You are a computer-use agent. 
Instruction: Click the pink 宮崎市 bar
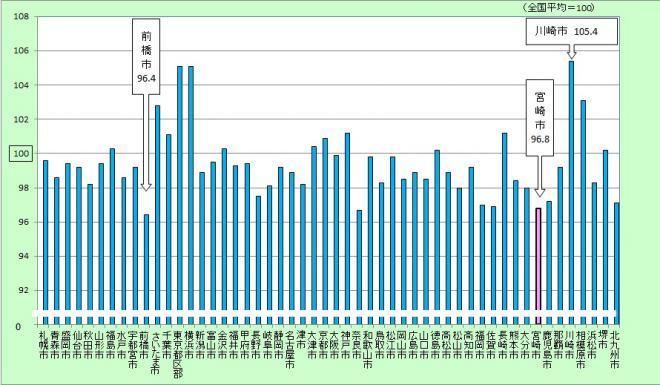pyautogui.click(x=538, y=266)
